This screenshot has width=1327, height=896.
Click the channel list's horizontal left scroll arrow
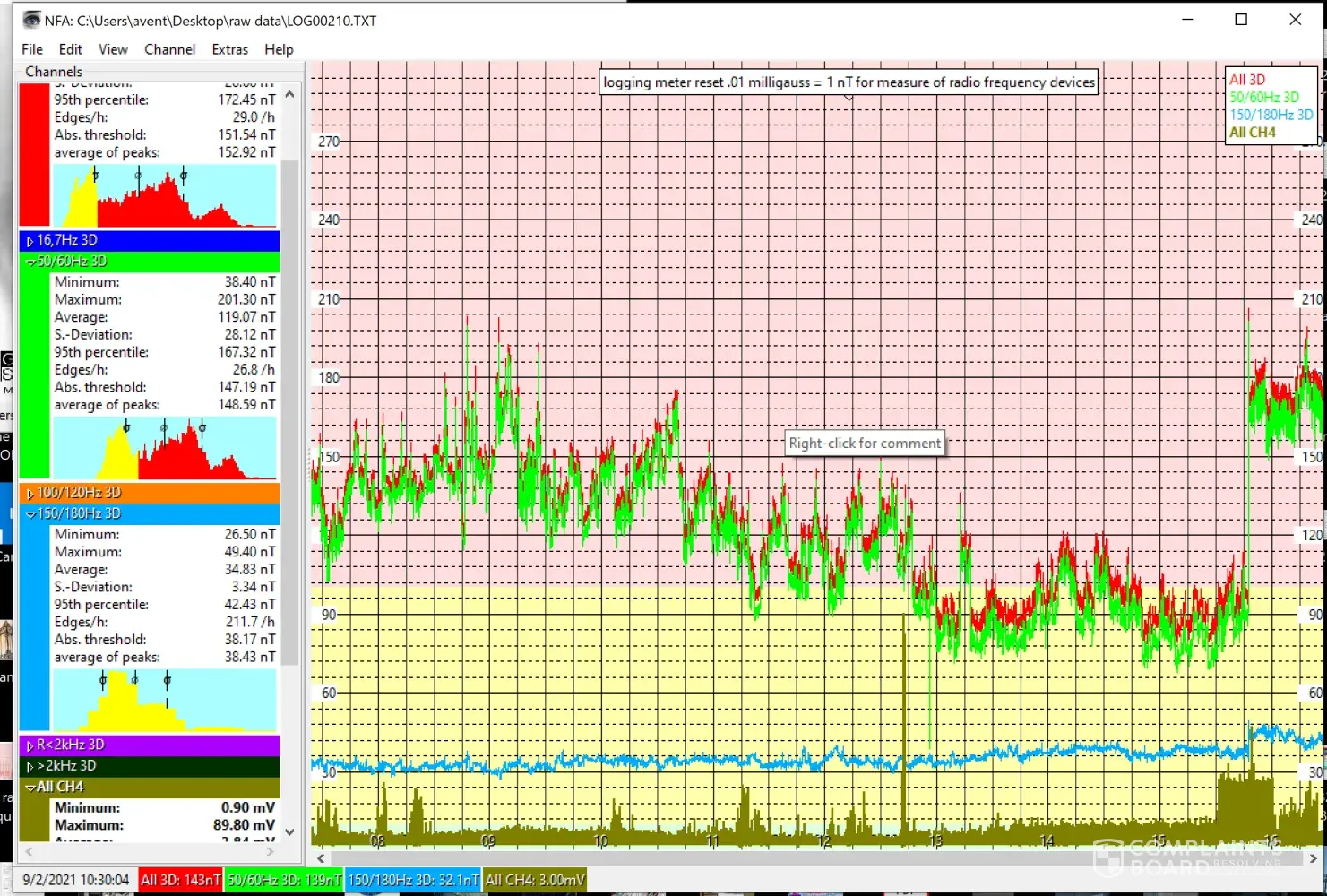(x=29, y=852)
